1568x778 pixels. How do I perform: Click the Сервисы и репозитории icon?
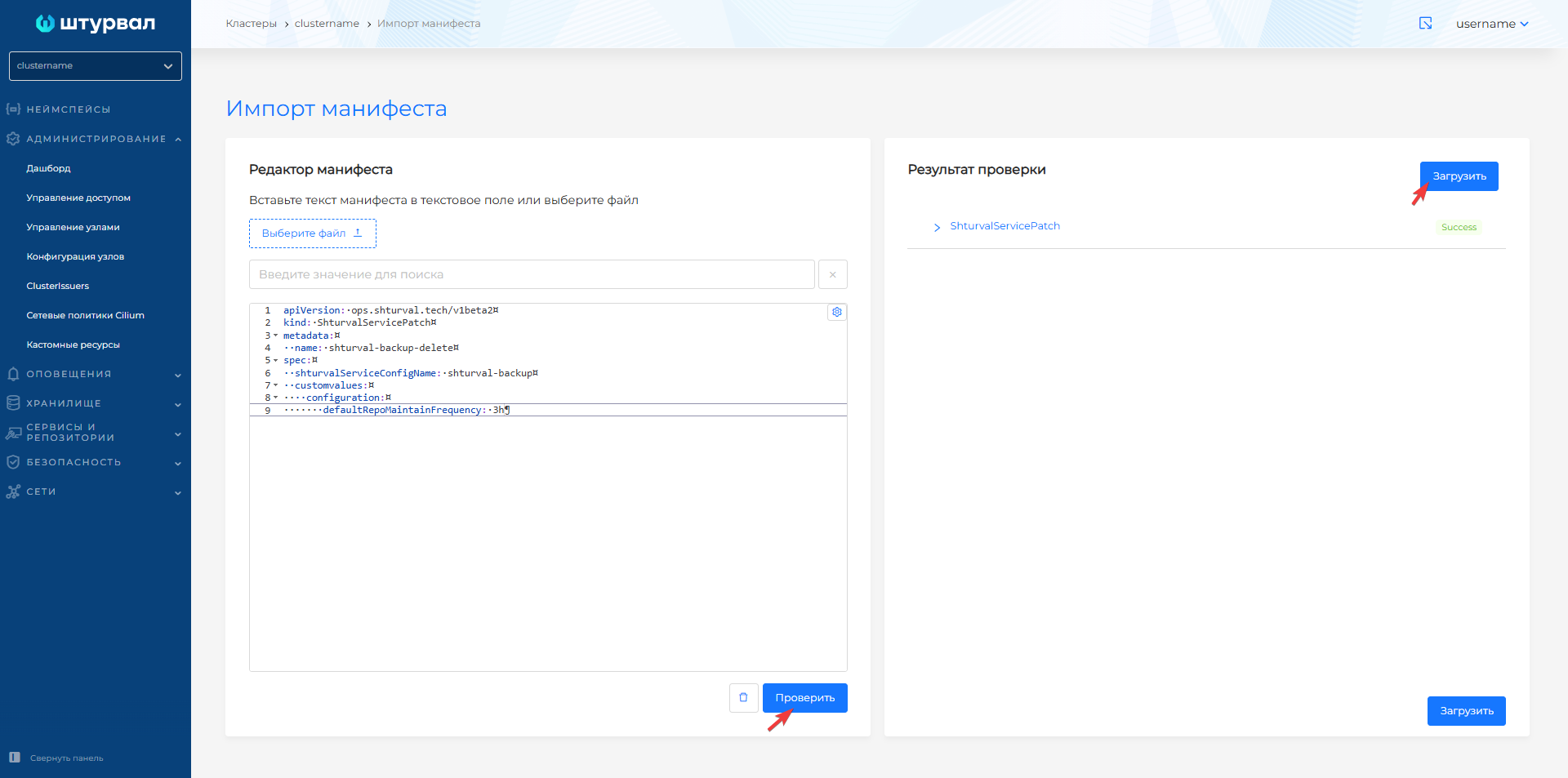tap(13, 433)
